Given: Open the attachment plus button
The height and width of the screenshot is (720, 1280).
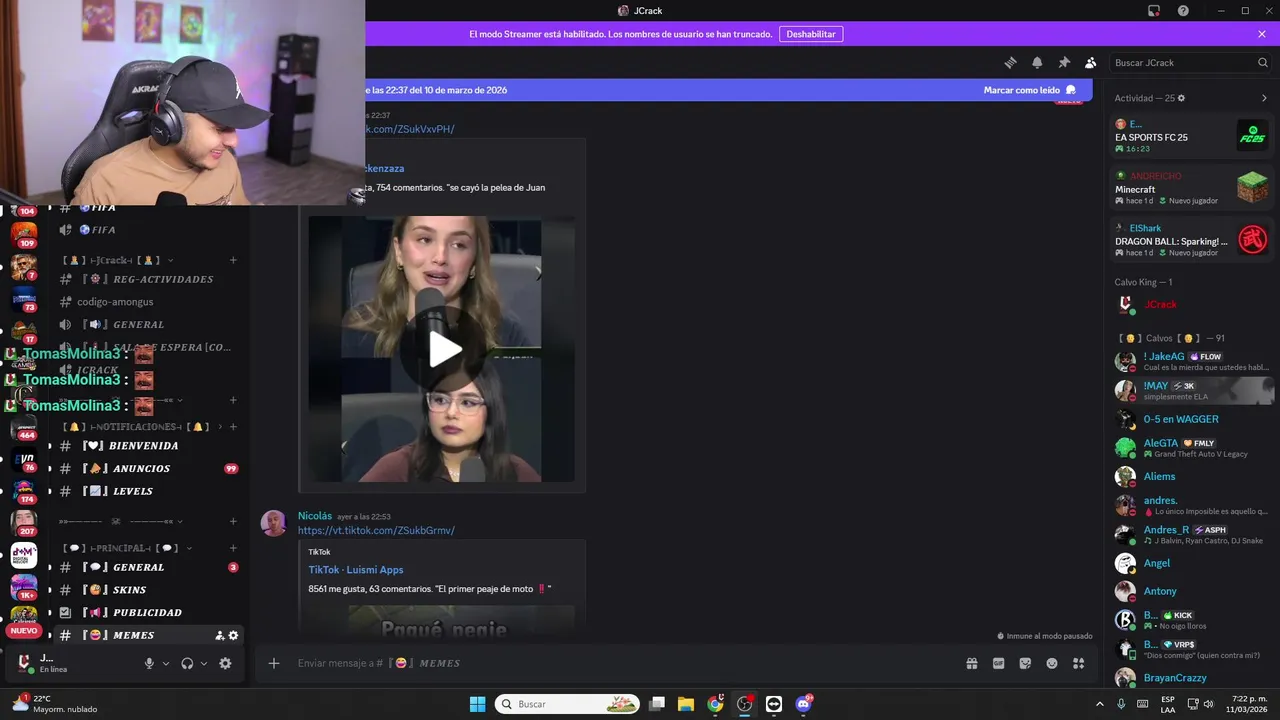Looking at the screenshot, I should coord(273,663).
